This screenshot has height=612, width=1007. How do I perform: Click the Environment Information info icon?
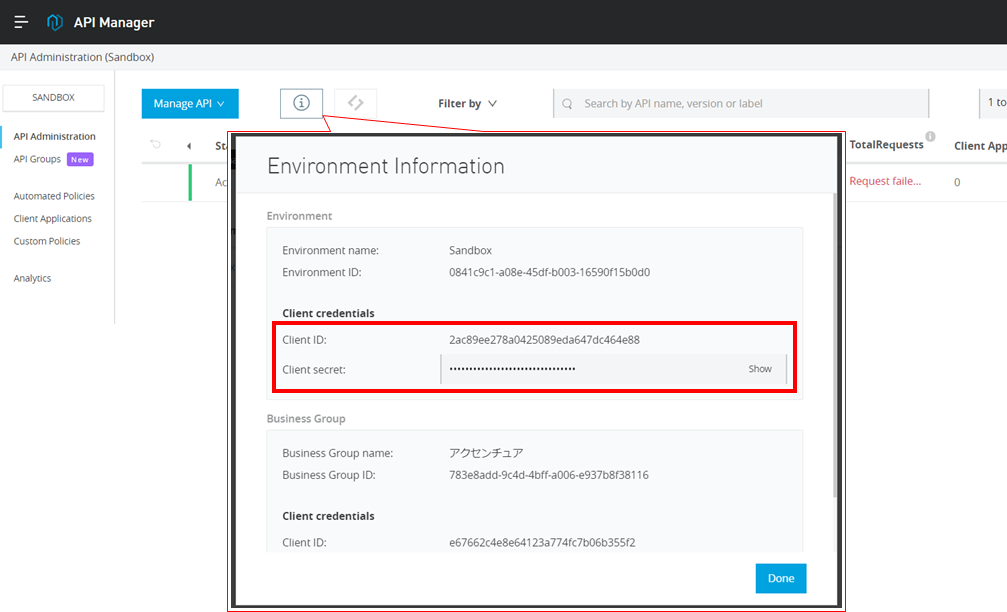[x=301, y=103]
